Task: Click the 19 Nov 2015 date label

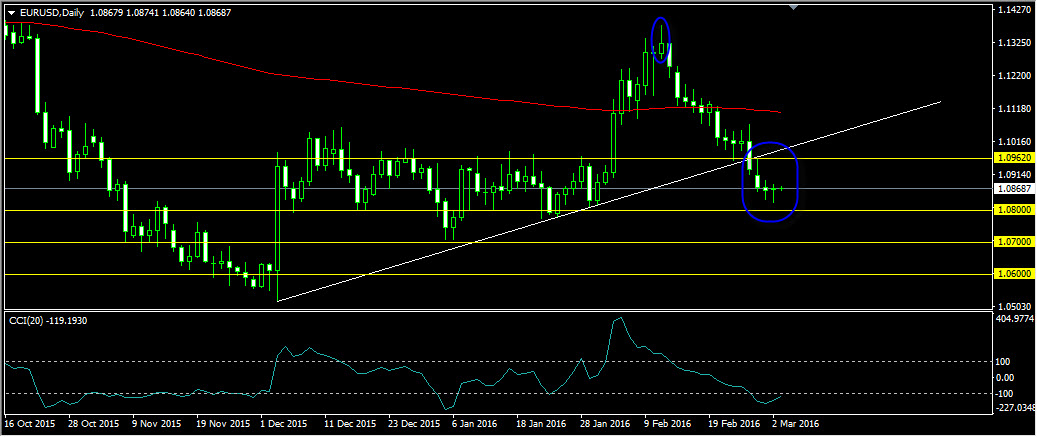Action: [x=222, y=422]
